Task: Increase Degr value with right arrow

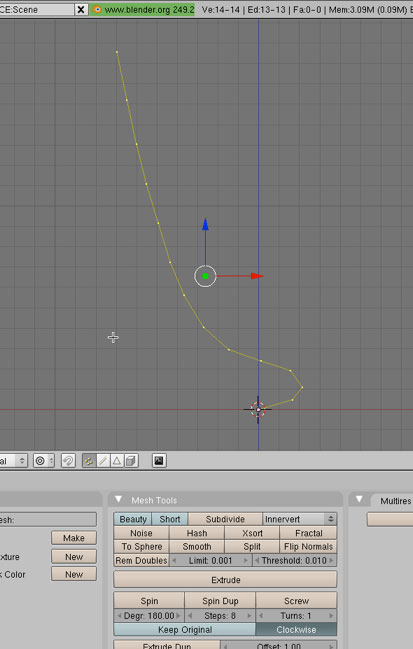Action: [179, 616]
